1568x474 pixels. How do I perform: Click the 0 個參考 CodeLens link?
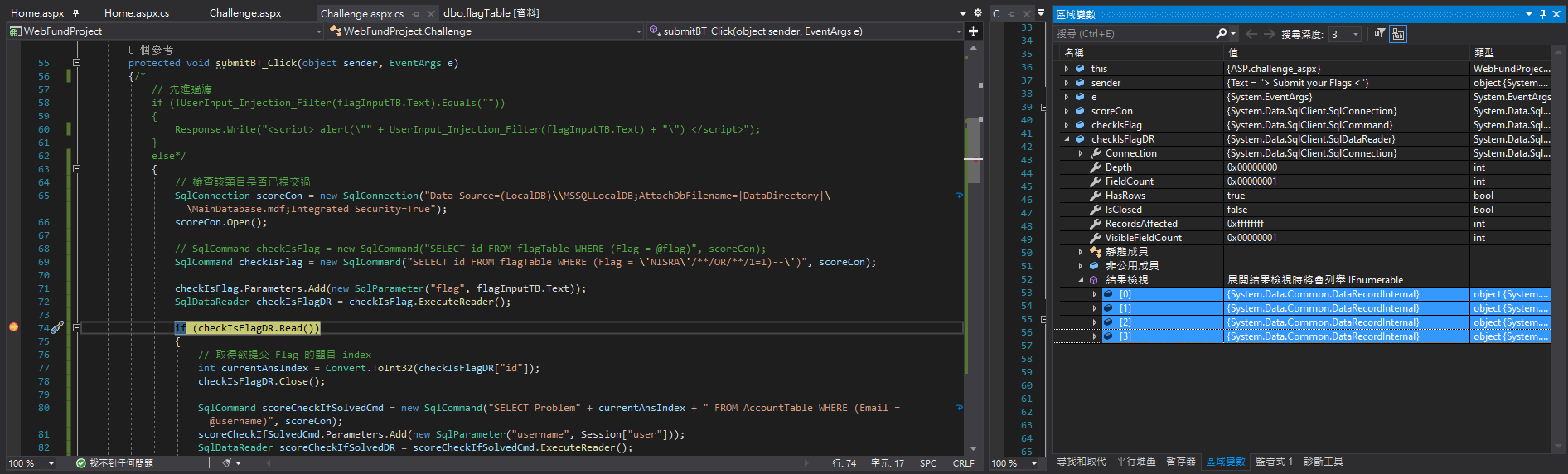pos(151,50)
